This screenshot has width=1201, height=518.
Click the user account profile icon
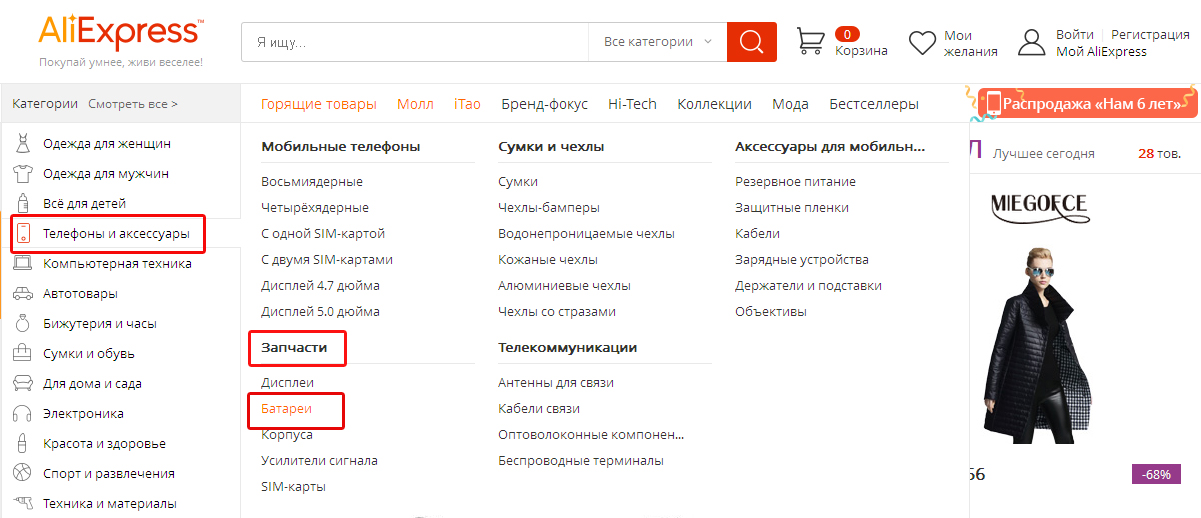pyautogui.click(x=1031, y=42)
